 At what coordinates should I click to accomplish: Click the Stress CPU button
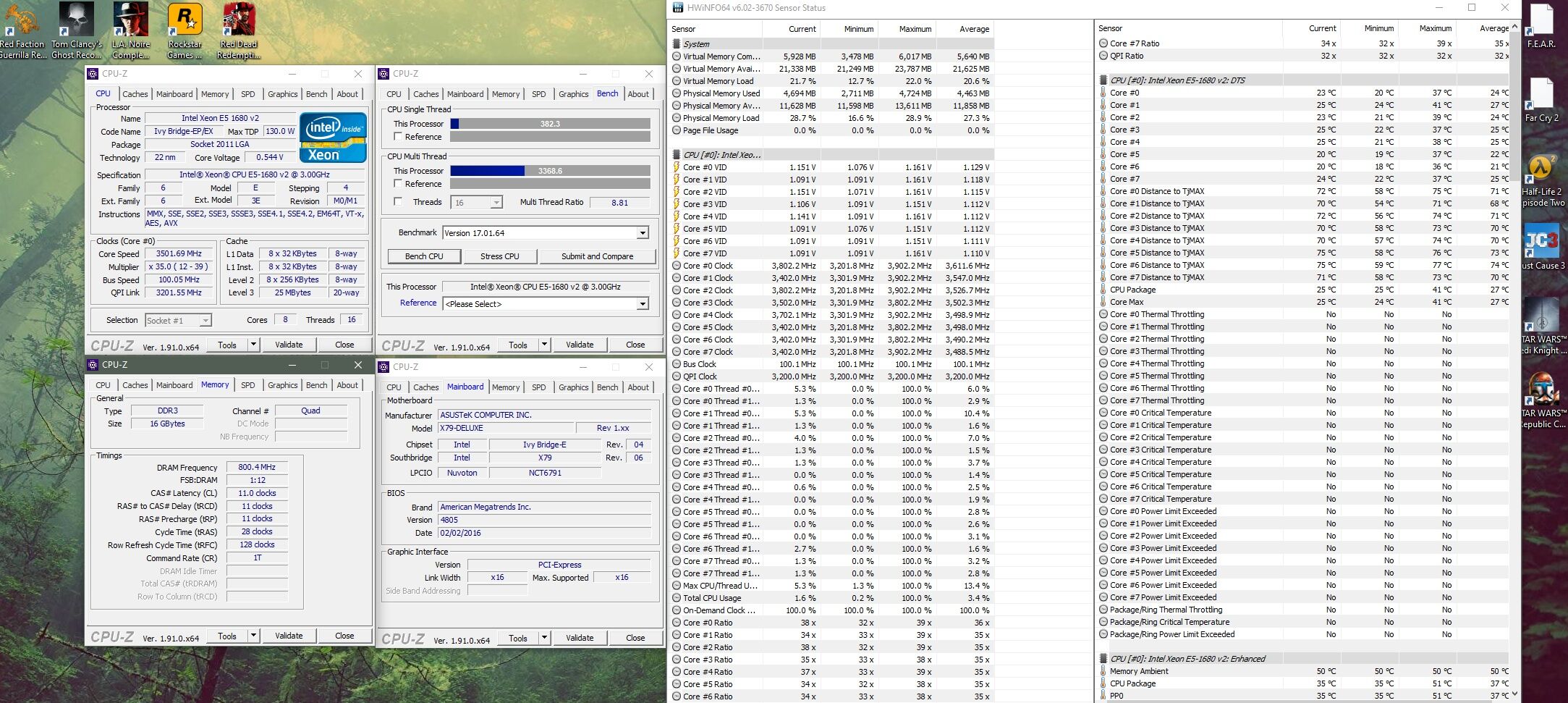(x=499, y=256)
